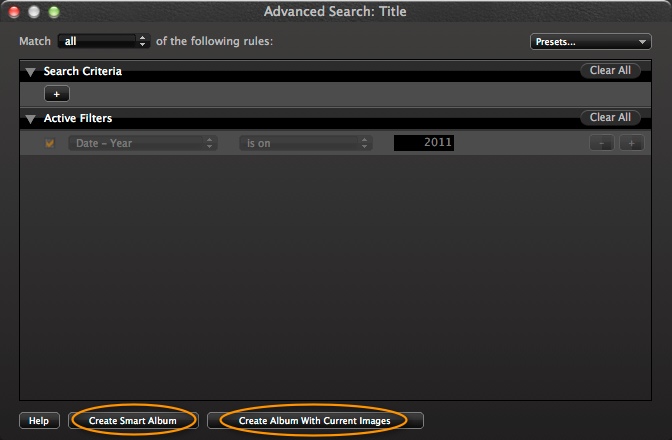Open Help for Advanced Search
This screenshot has height=440, width=672.
[x=39, y=421]
